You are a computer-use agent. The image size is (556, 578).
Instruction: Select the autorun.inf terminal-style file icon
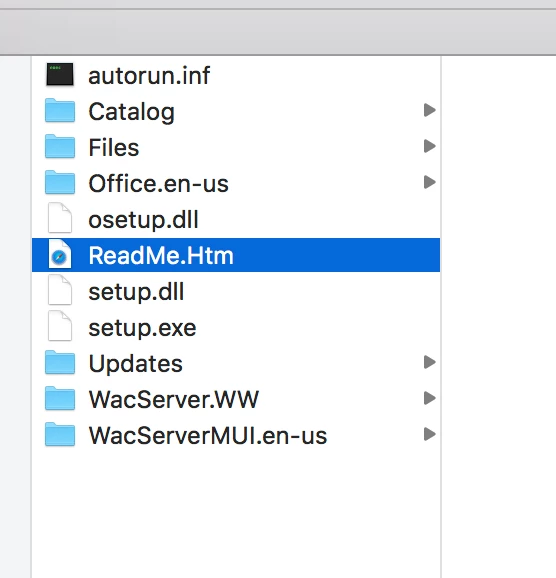tap(60, 74)
